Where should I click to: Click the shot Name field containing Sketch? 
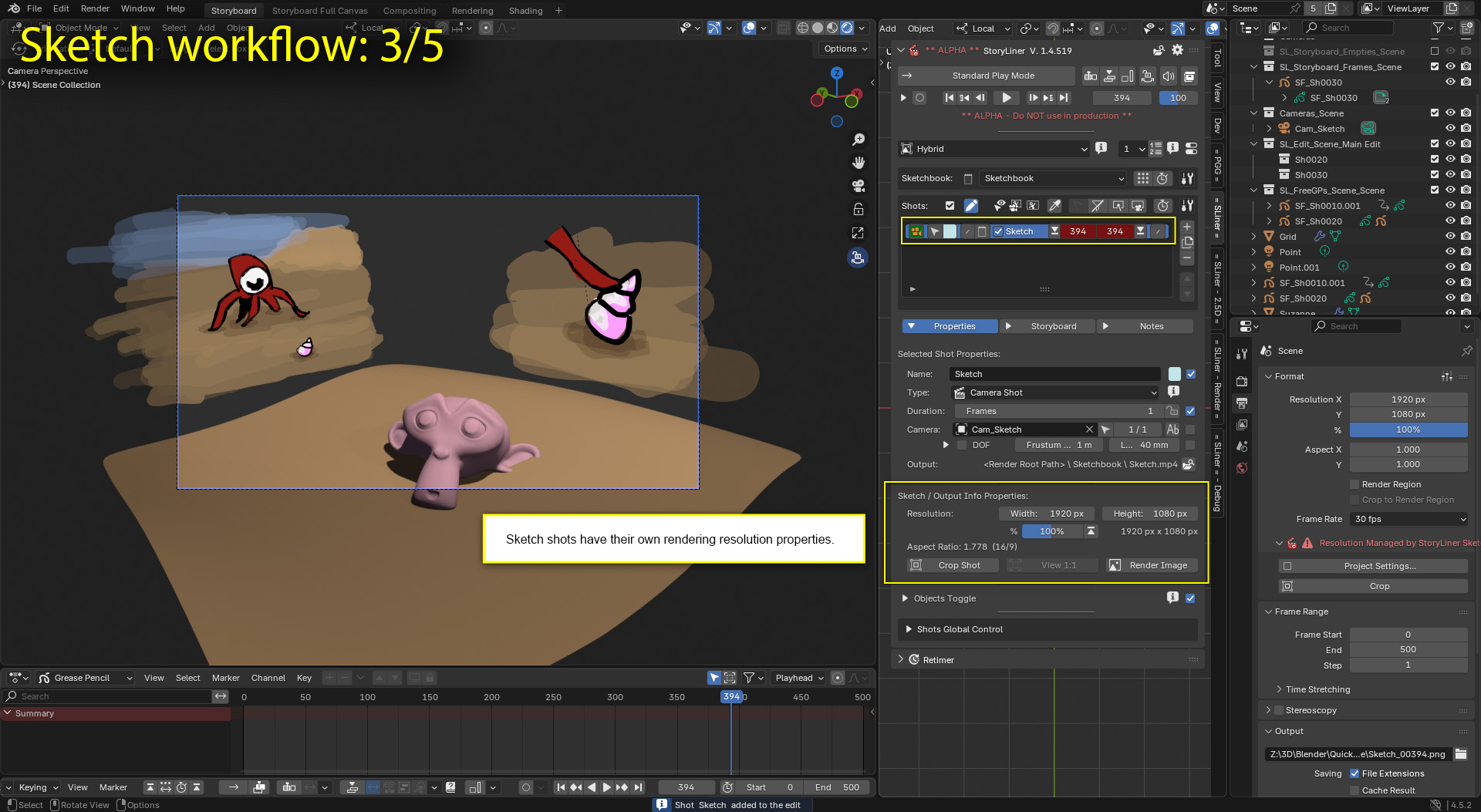[1054, 374]
